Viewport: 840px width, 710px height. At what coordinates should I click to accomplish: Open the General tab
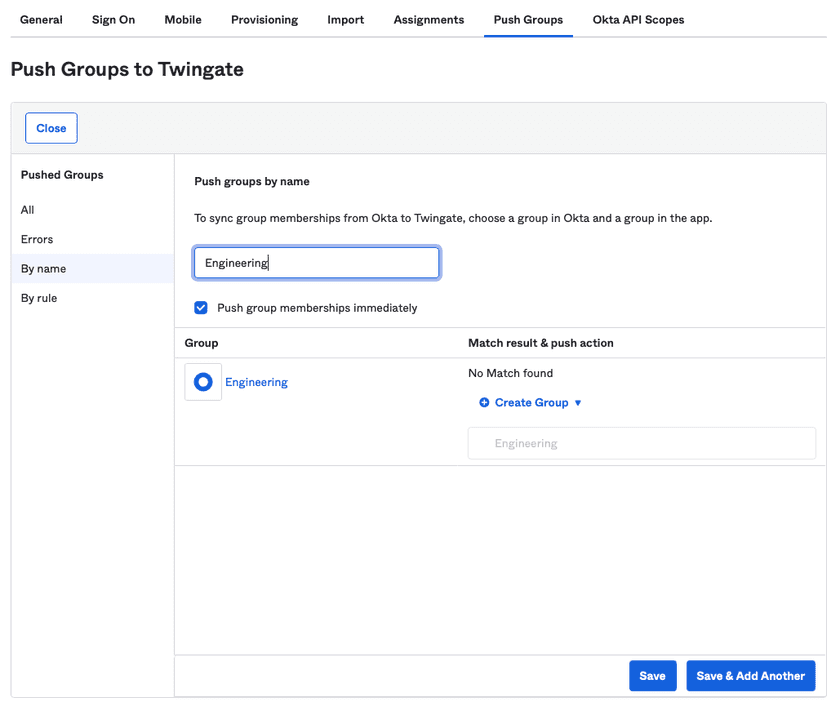click(x=41, y=20)
